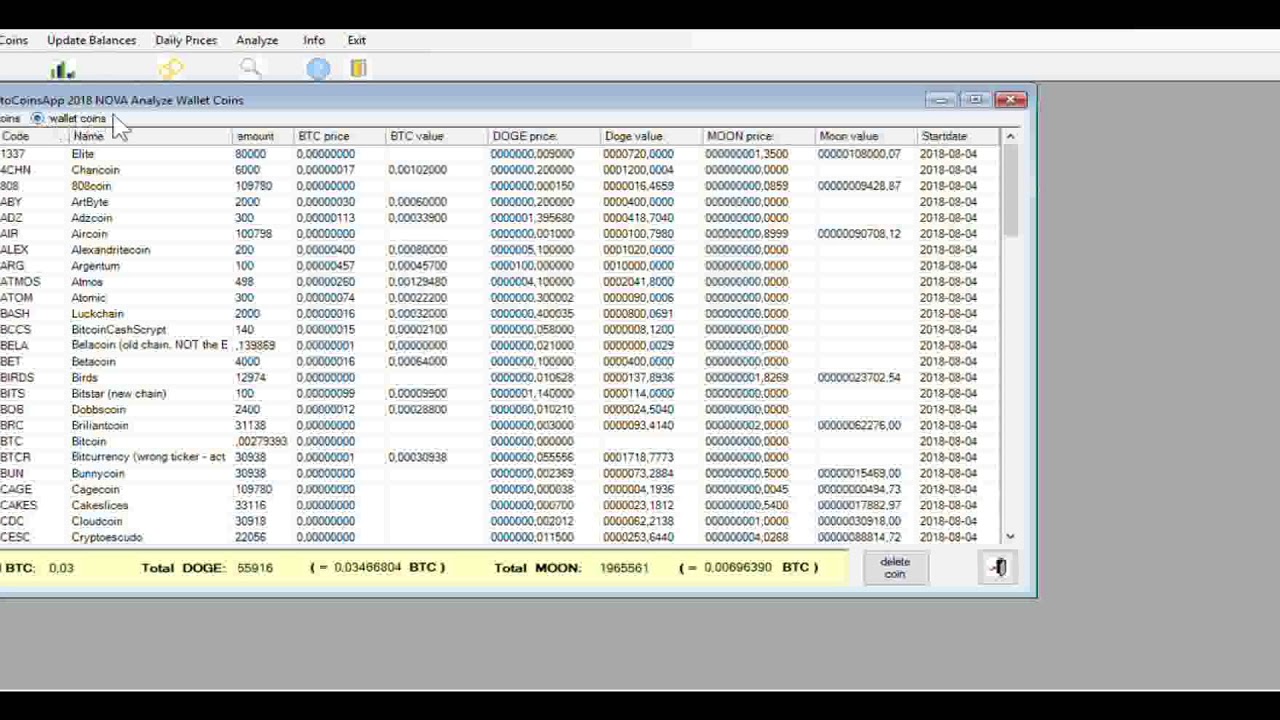This screenshot has width=1280, height=720.
Task: Sort by the amount column header
Action: coord(263,136)
